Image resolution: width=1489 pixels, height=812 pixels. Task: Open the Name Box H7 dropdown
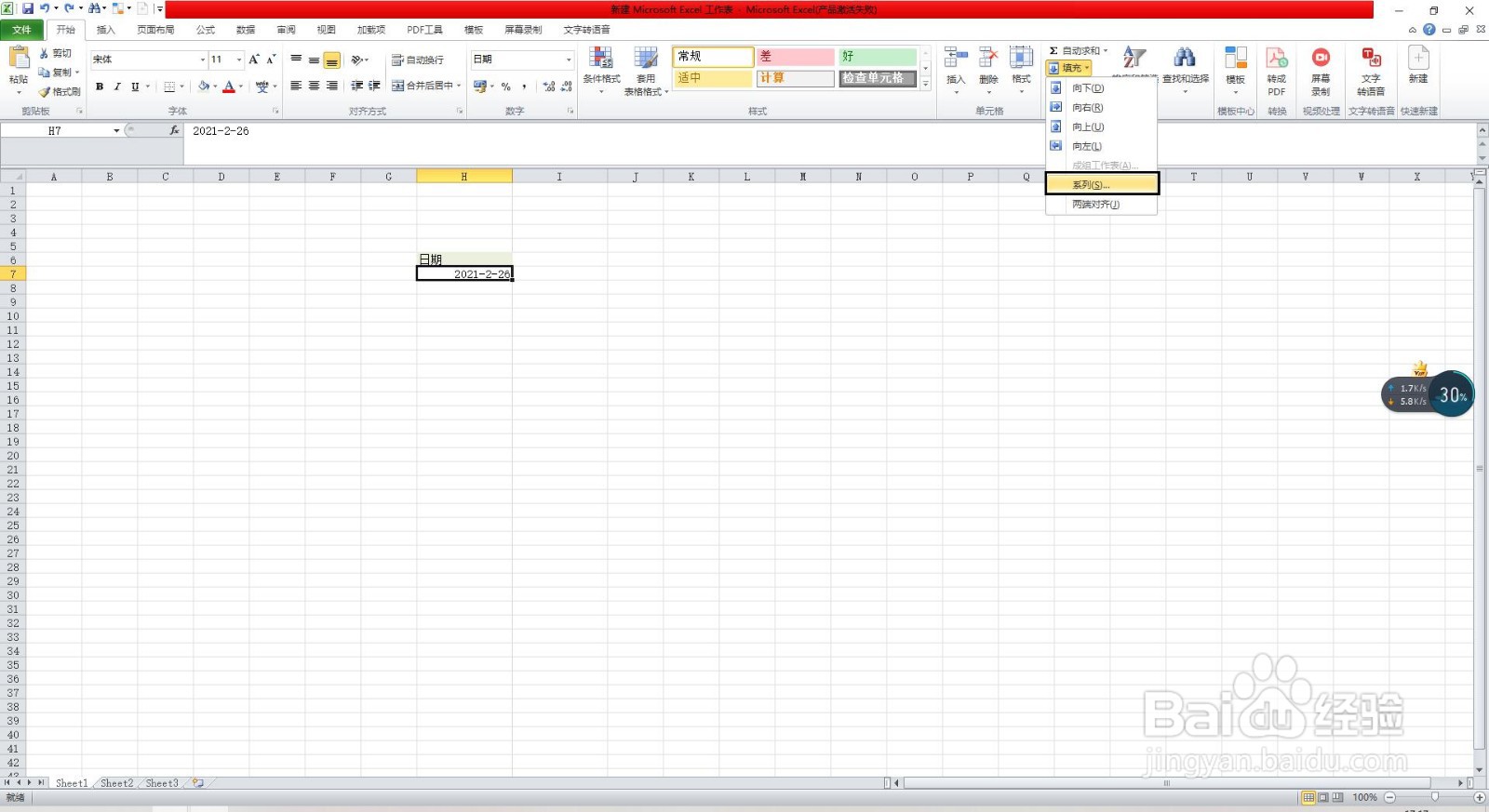click(116, 131)
